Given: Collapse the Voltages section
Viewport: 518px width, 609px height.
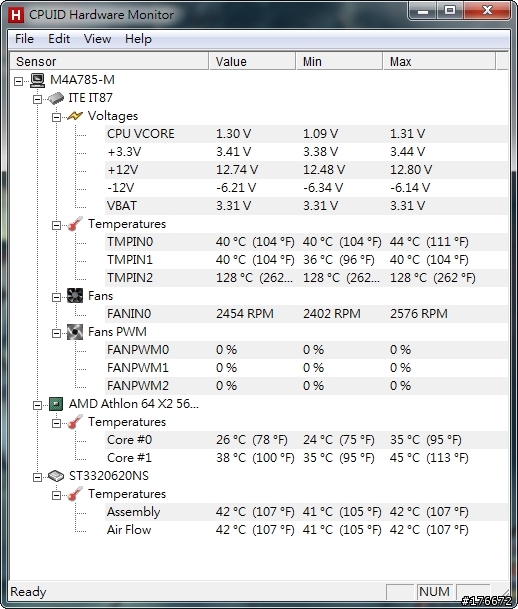Looking at the screenshot, I should tap(56, 117).
